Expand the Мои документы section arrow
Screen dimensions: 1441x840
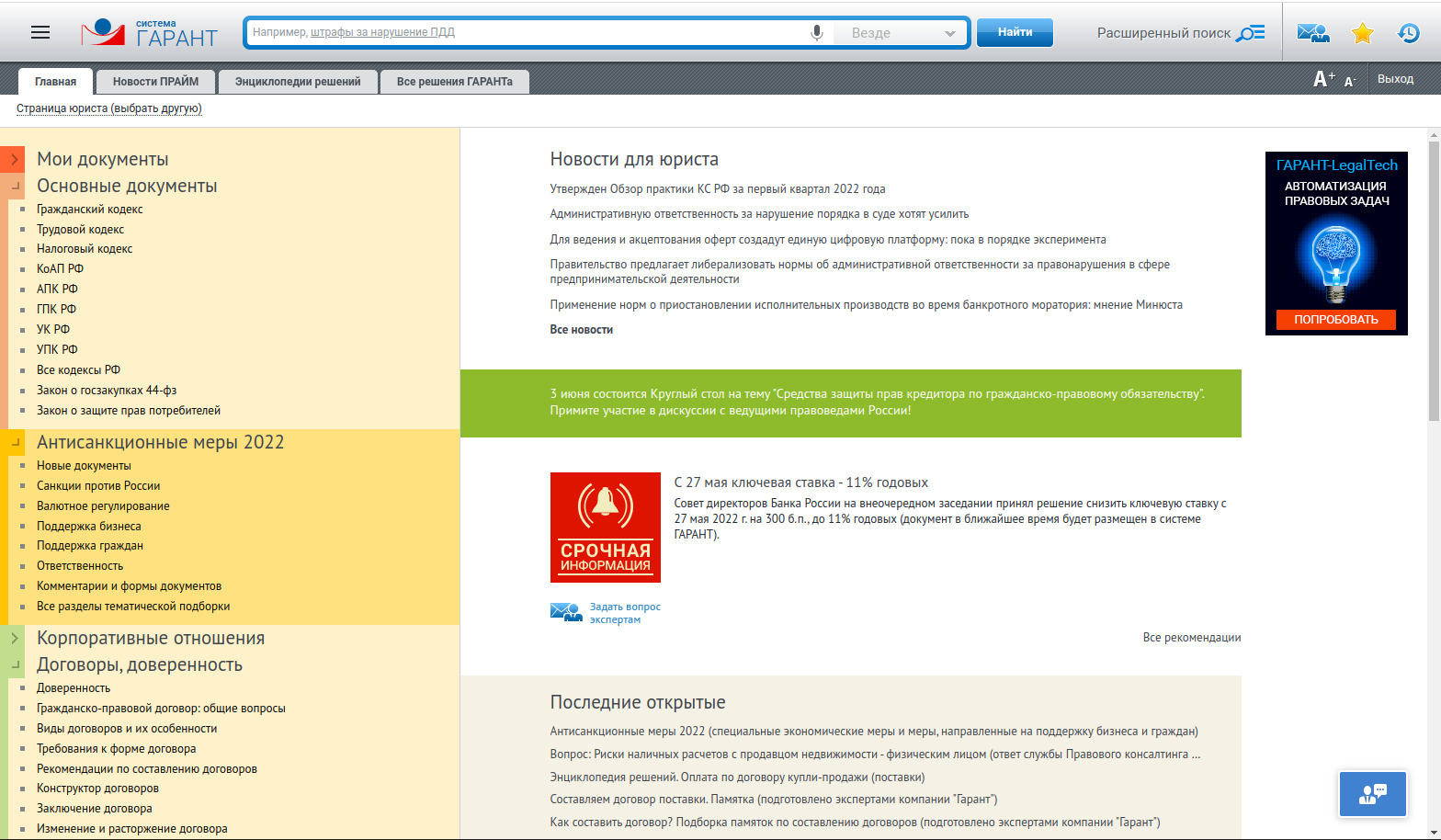pos(14,159)
